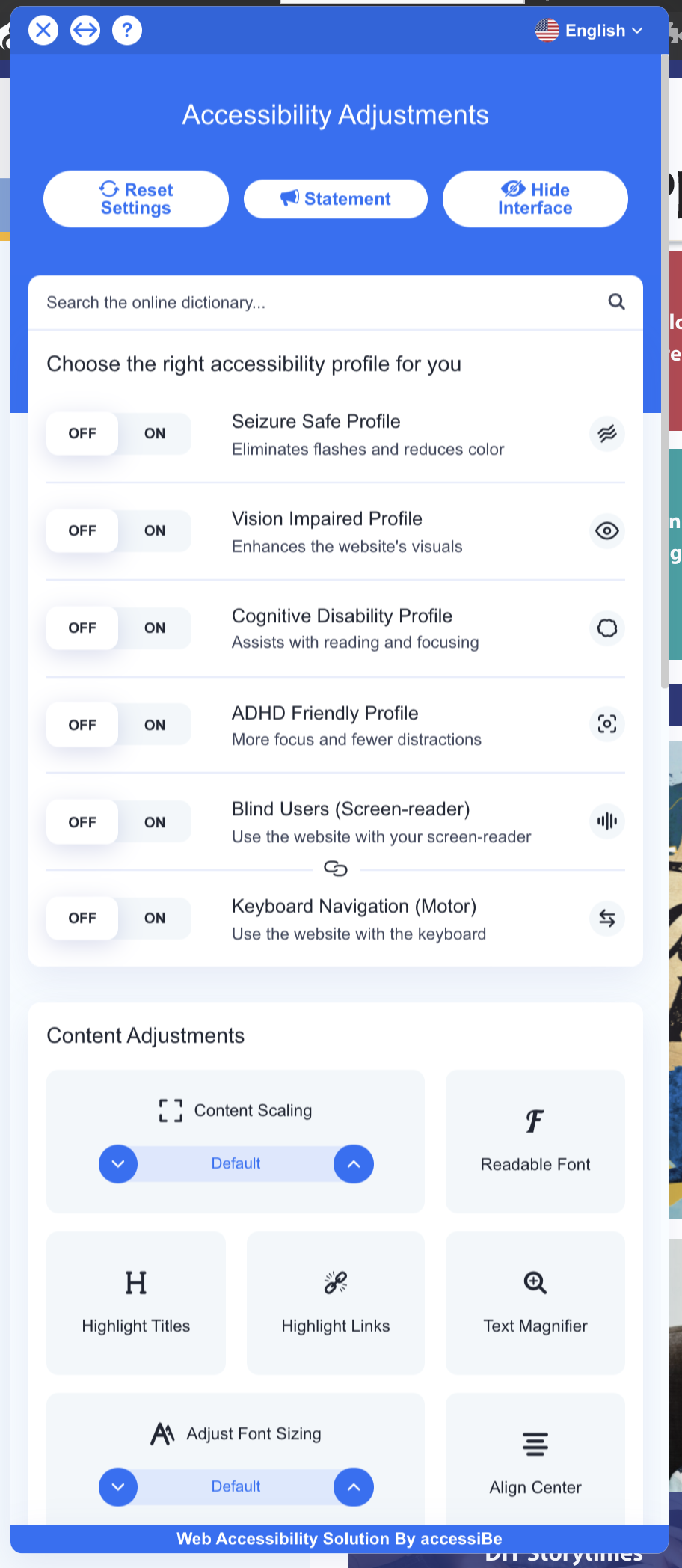Turn ON the Seizure Safe Profile
The image size is (682, 1568).
(155, 433)
